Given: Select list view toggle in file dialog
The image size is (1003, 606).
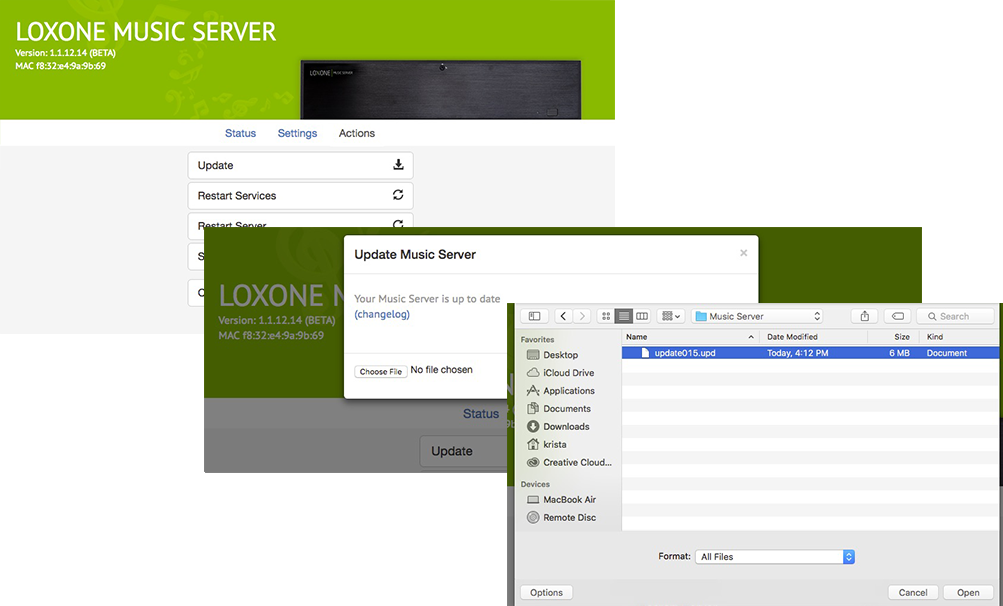Looking at the screenshot, I should tap(623, 316).
